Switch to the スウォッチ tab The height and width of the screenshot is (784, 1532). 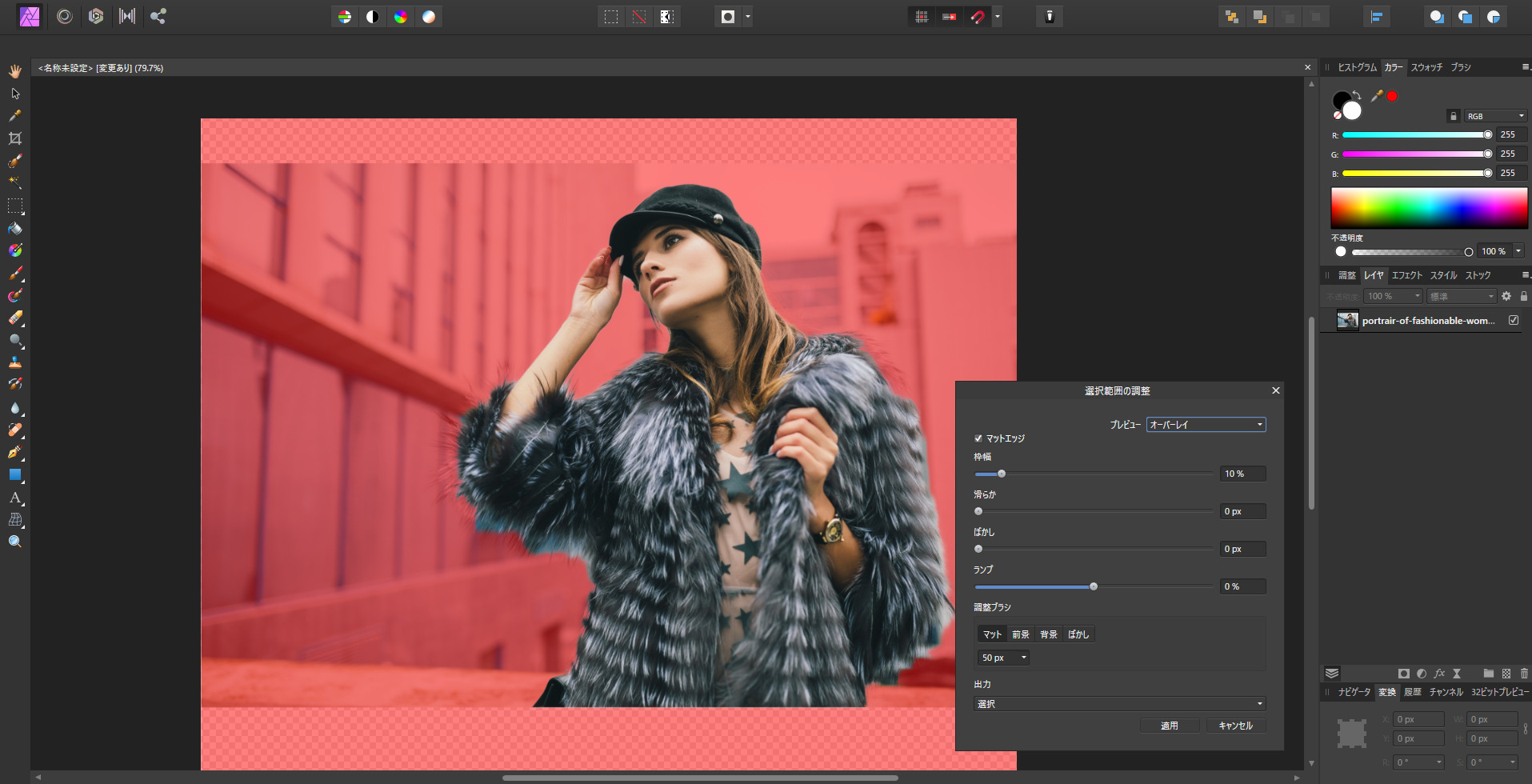[1427, 67]
